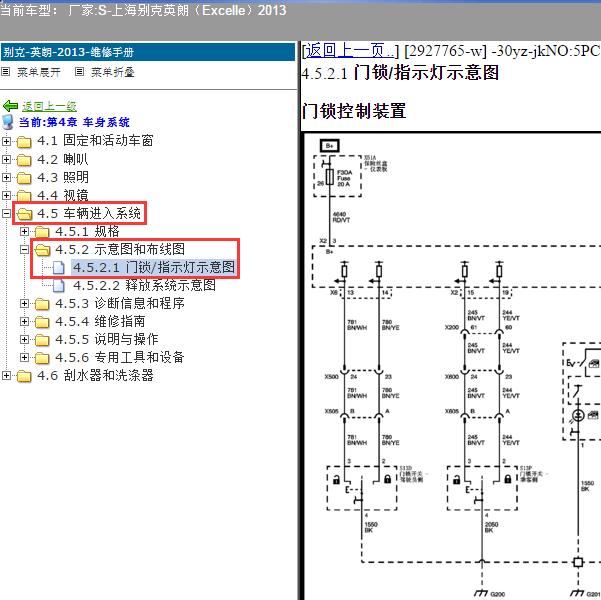Open 4.5.2.1 门锁/指示灯示意图 page
The height and width of the screenshot is (600, 601).
pyautogui.click(x=154, y=267)
